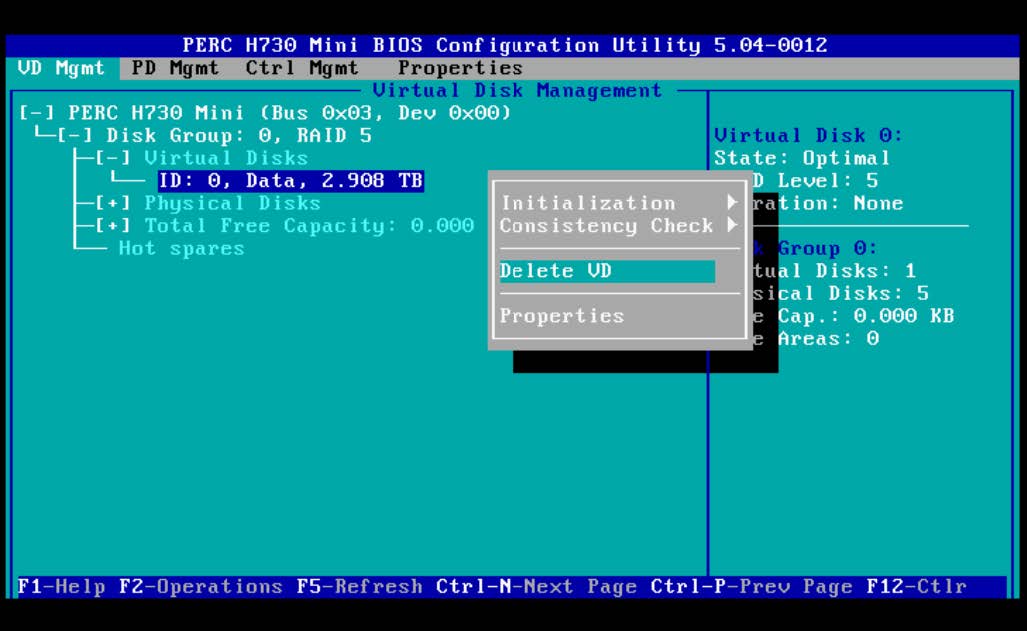Viewport: 1027px width, 631px height.
Task: Click the Virtual Disks: 1 count
Action: (834, 271)
